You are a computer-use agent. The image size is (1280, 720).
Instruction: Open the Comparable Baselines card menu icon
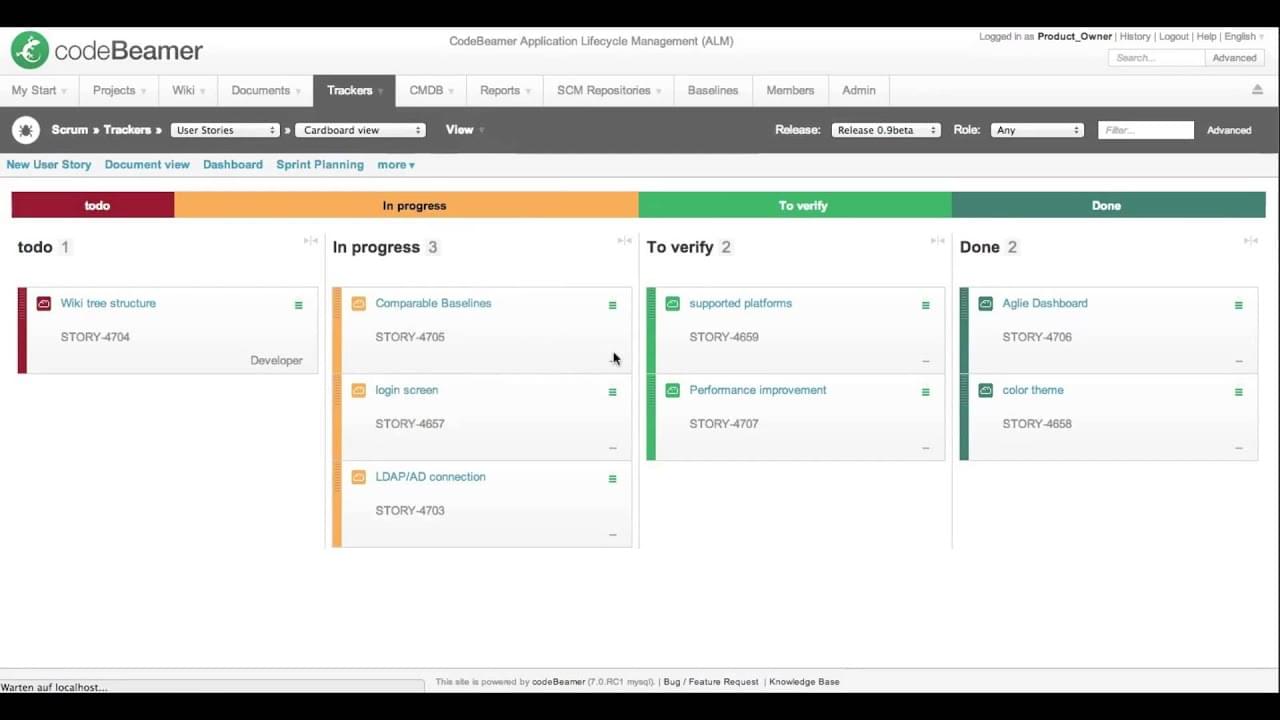pos(612,305)
